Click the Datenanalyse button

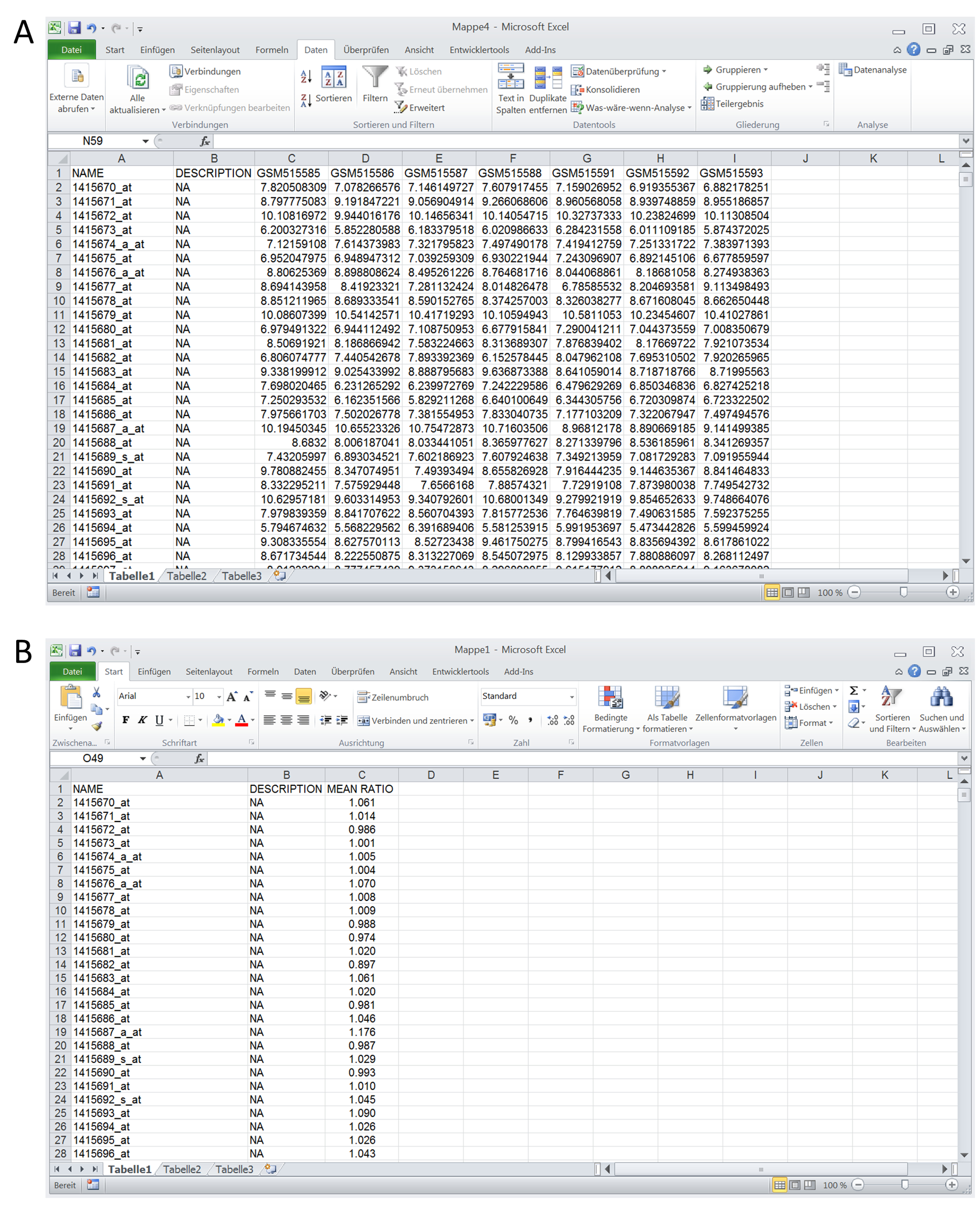[873, 70]
